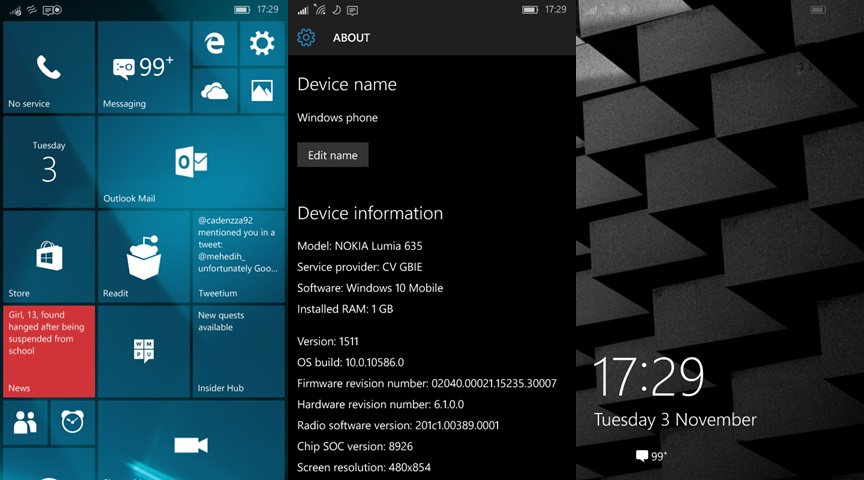This screenshot has height=480, width=864.
Task: Tap the Wi-Fi icon on About screen status bar
Action: [320, 9]
